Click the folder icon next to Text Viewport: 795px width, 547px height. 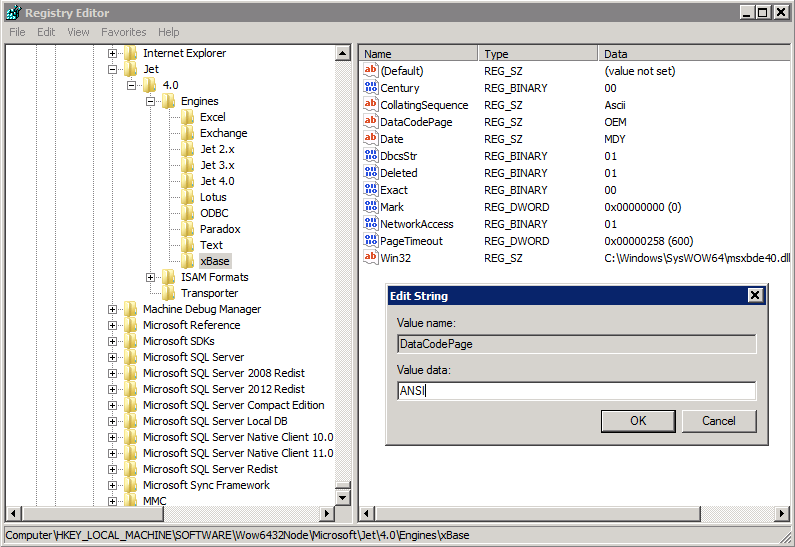click(x=187, y=245)
